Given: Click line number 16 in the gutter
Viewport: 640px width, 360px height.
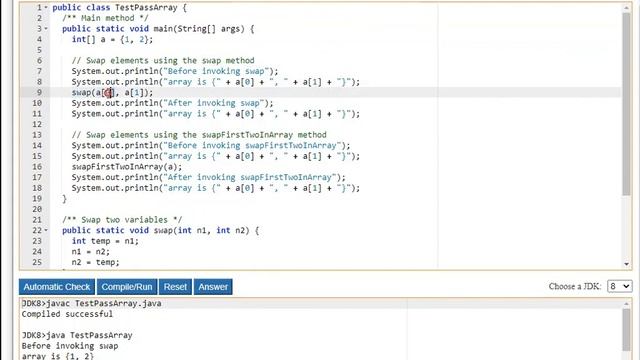Looking at the screenshot, I should [37, 167].
